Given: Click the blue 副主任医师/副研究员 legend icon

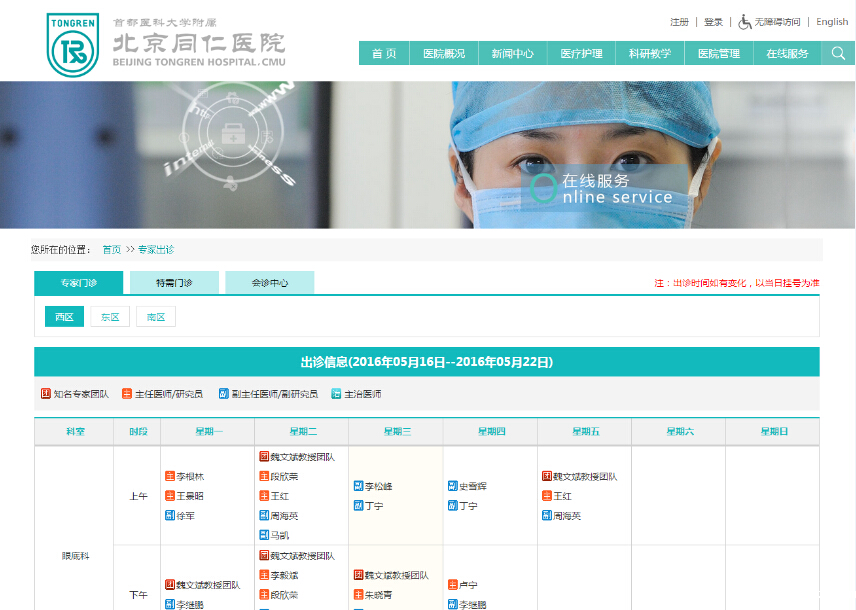Looking at the screenshot, I should 222,393.
